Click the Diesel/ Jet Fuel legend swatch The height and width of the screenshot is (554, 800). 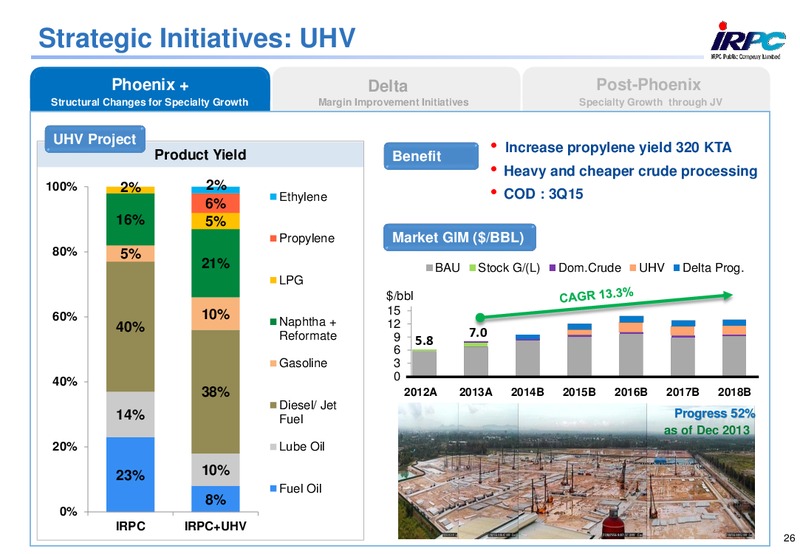click(x=273, y=405)
